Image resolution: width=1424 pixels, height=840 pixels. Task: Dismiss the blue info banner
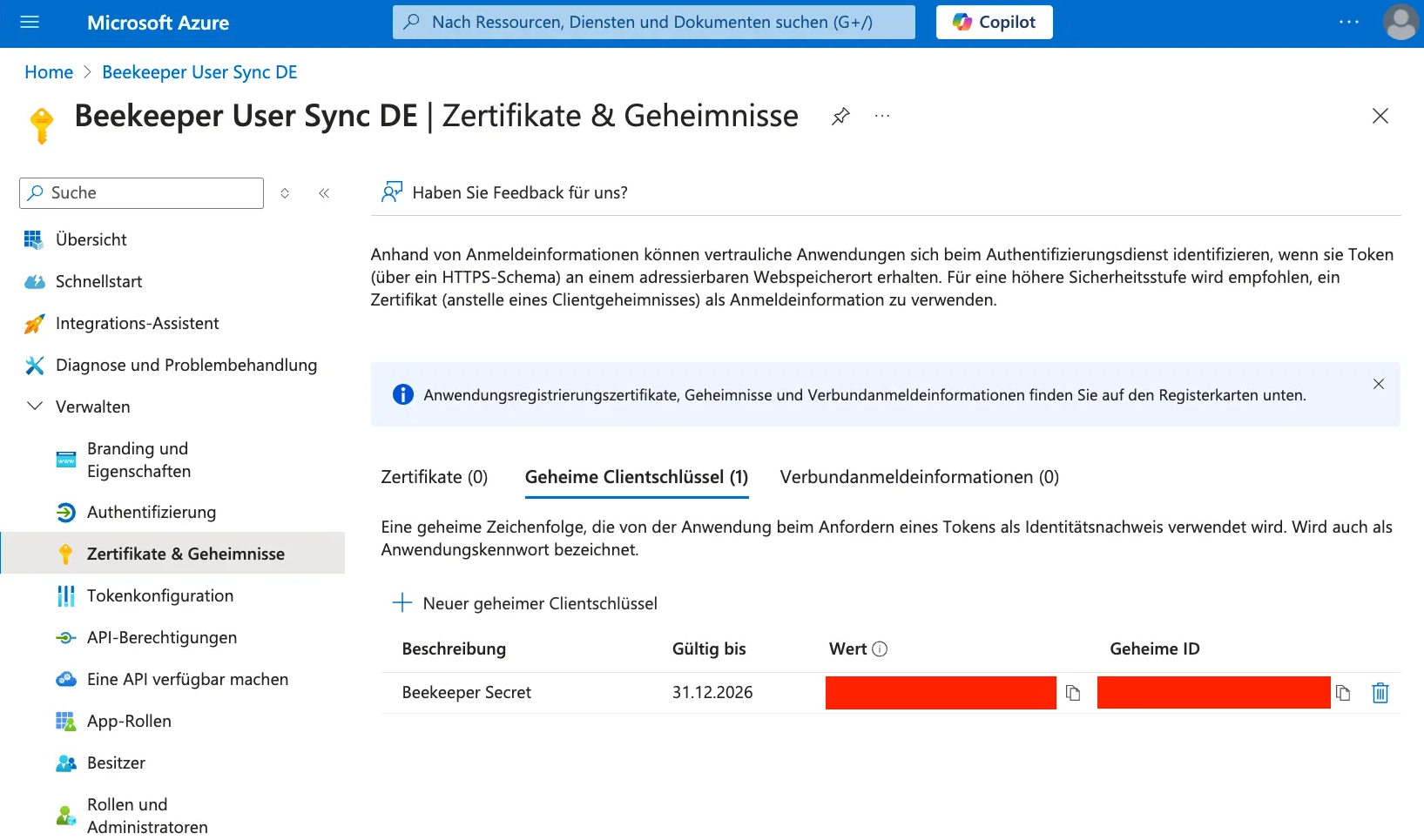[x=1378, y=384]
